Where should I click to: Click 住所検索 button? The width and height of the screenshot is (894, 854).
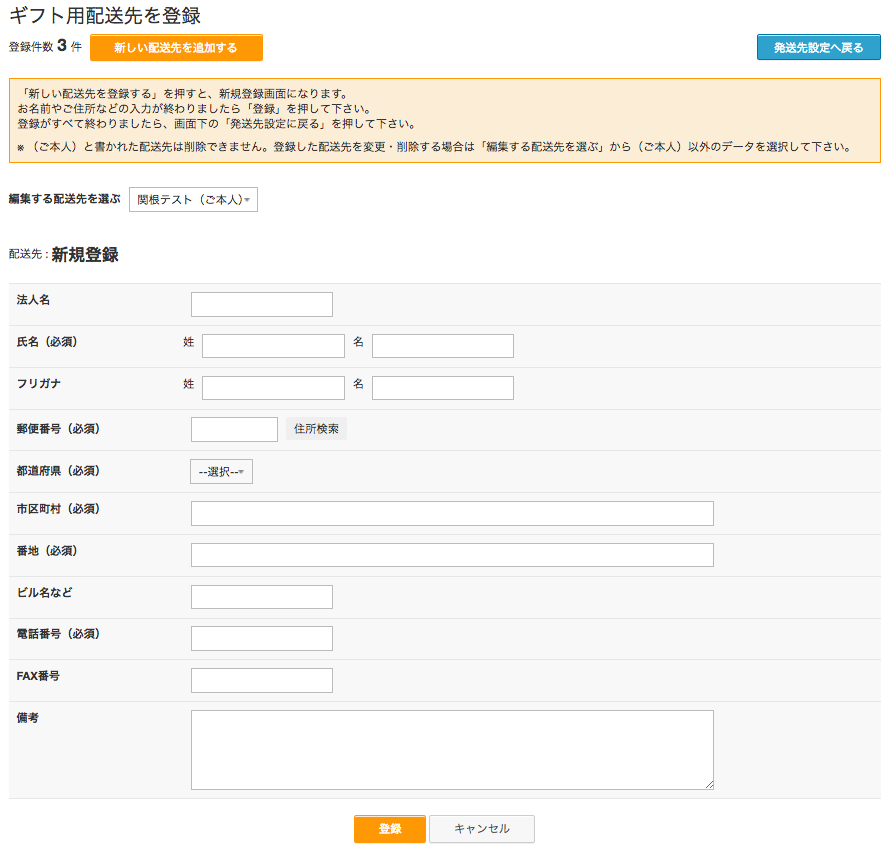[316, 429]
